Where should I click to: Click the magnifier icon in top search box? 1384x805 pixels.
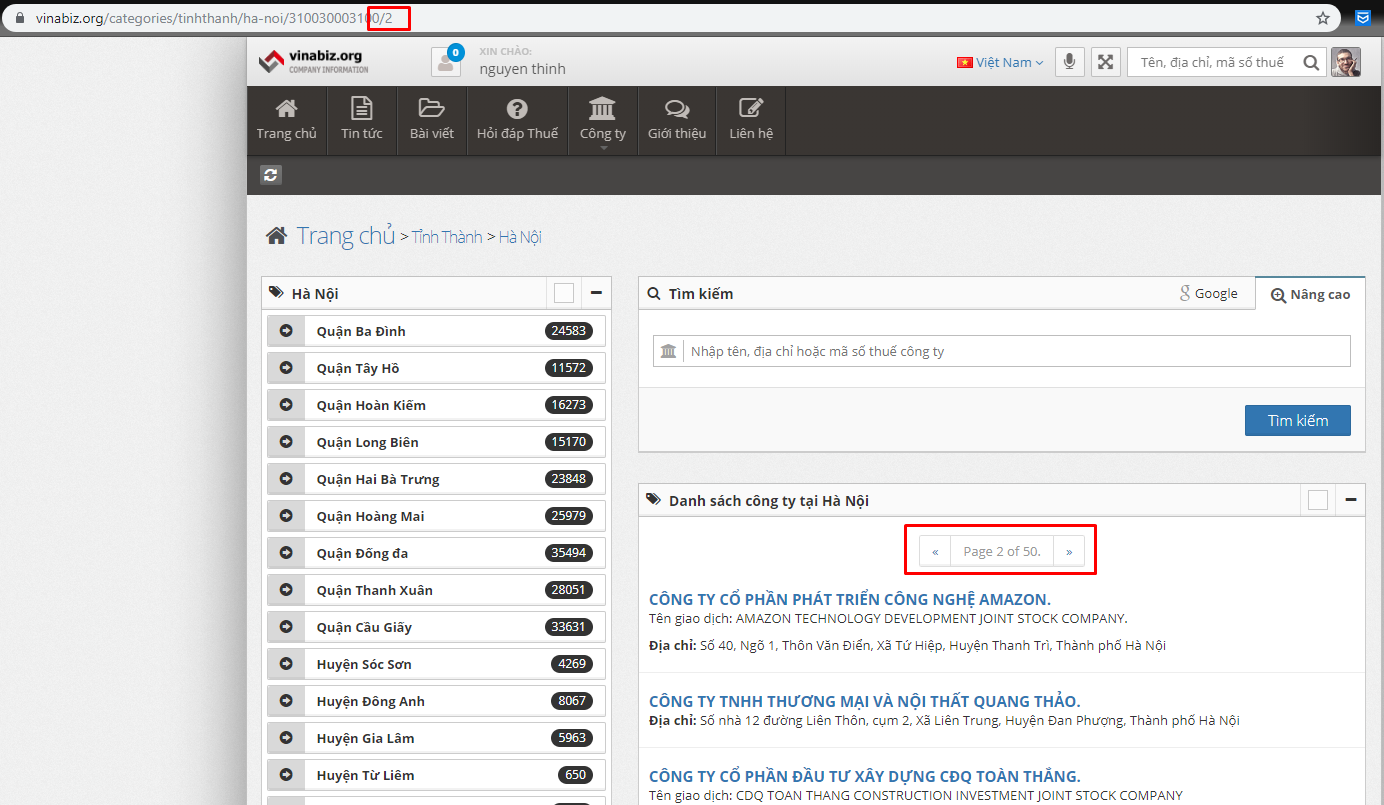(1311, 62)
